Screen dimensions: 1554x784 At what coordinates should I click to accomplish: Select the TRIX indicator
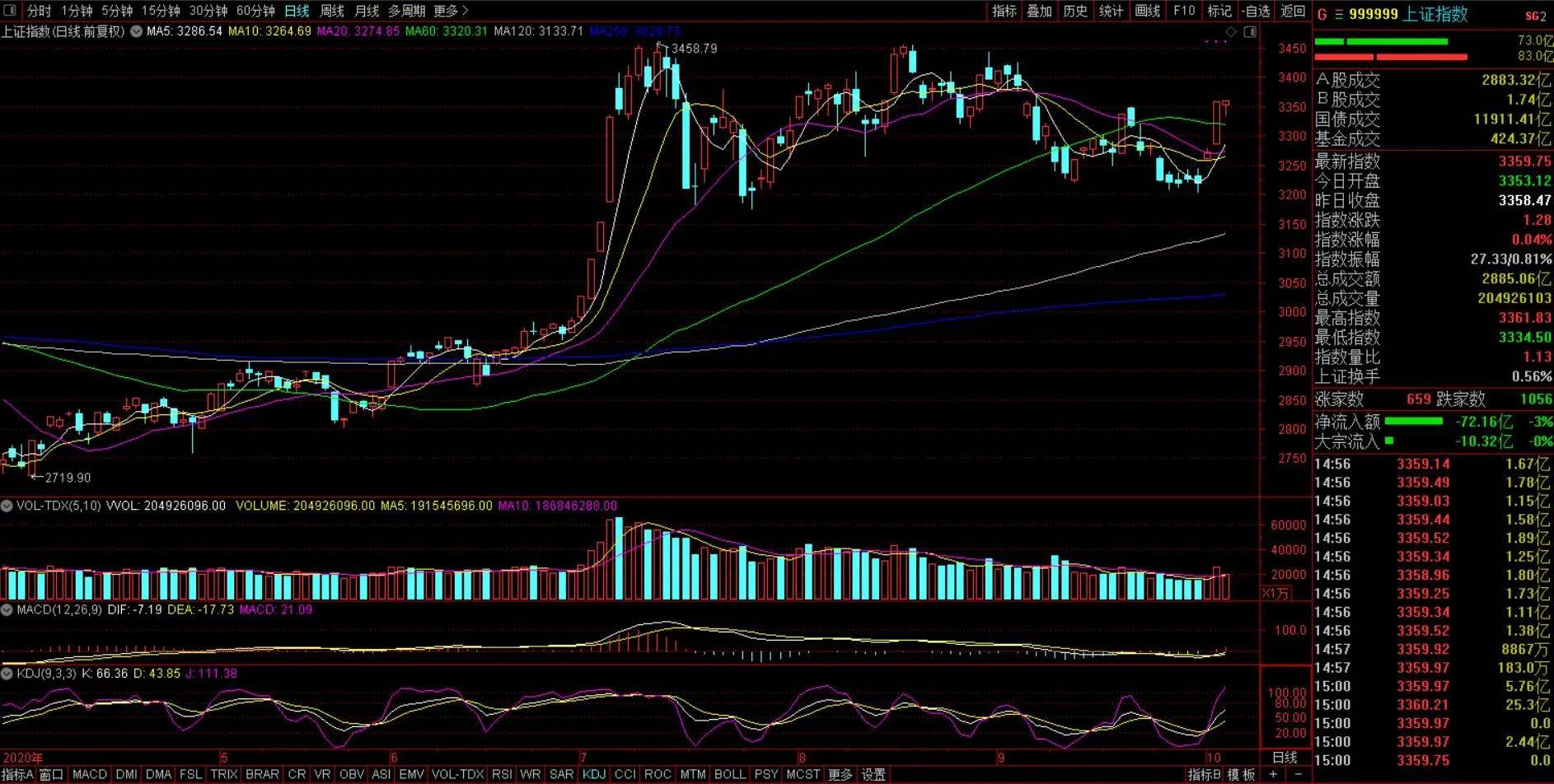tap(224, 775)
